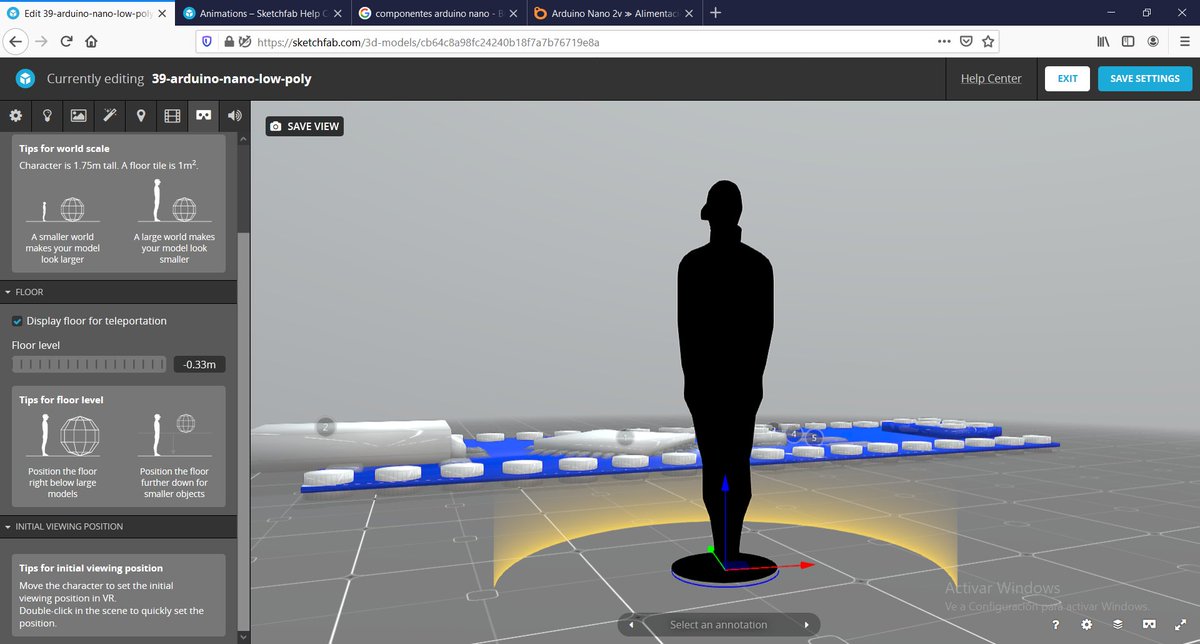The image size is (1200, 644).
Task: Open the model inspector layers icon
Action: click(x=1118, y=624)
